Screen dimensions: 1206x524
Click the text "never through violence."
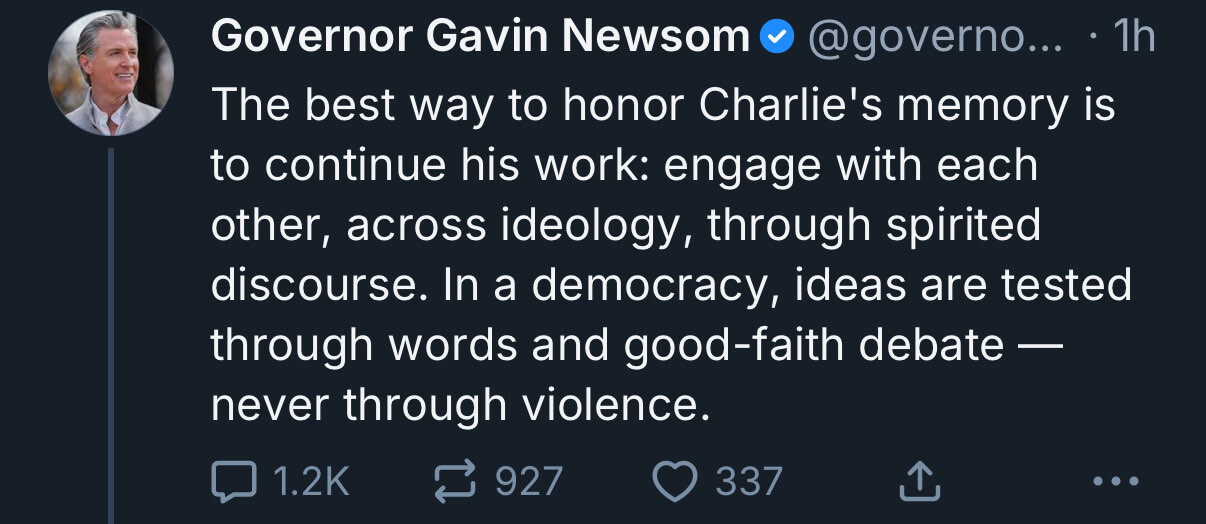(454, 404)
